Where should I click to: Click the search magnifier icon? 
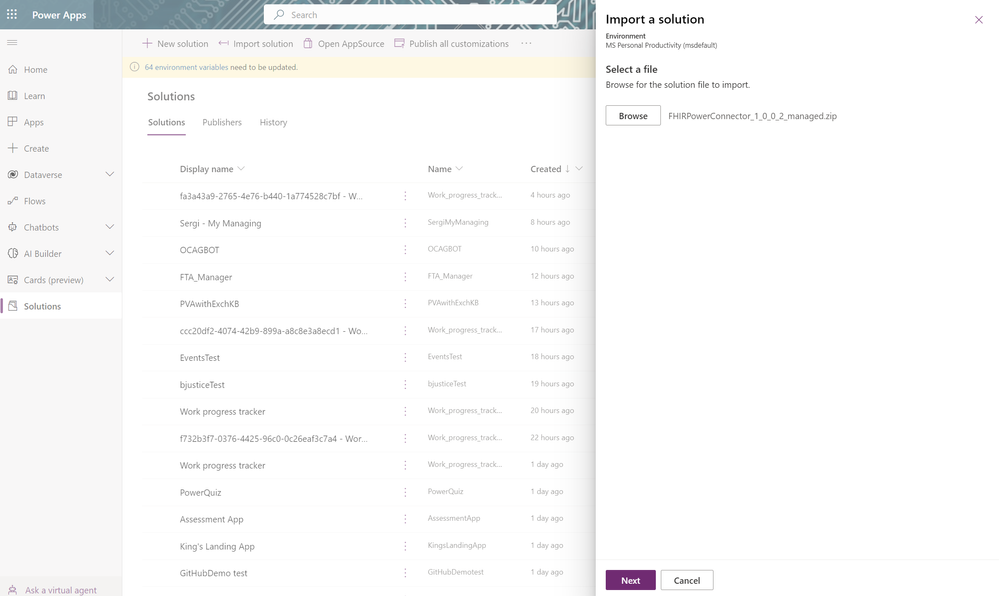pos(279,14)
